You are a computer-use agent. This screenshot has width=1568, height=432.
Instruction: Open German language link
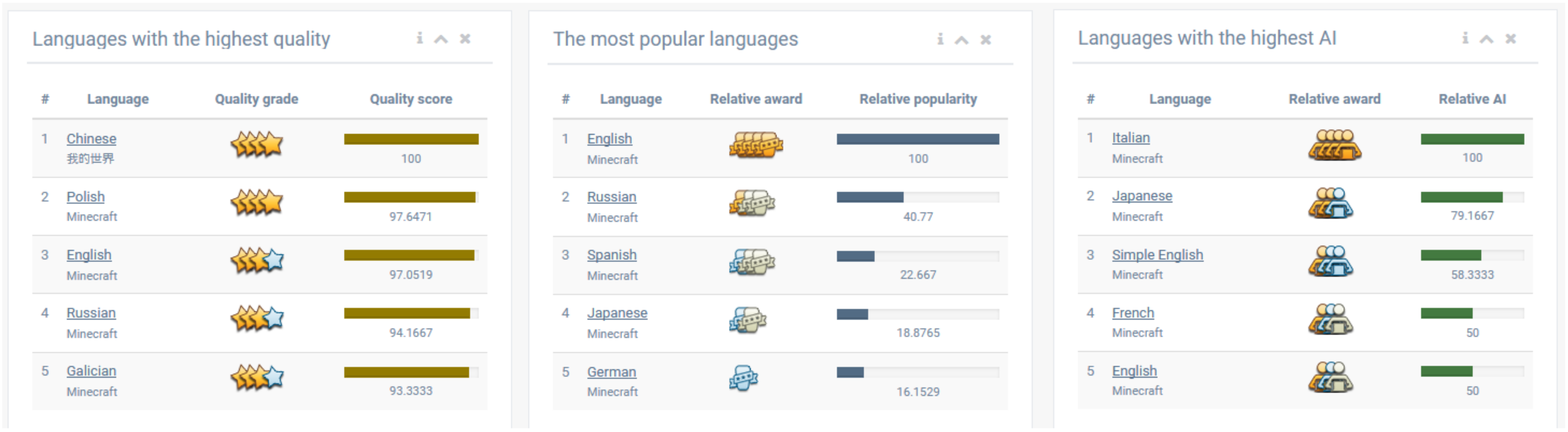(x=611, y=372)
